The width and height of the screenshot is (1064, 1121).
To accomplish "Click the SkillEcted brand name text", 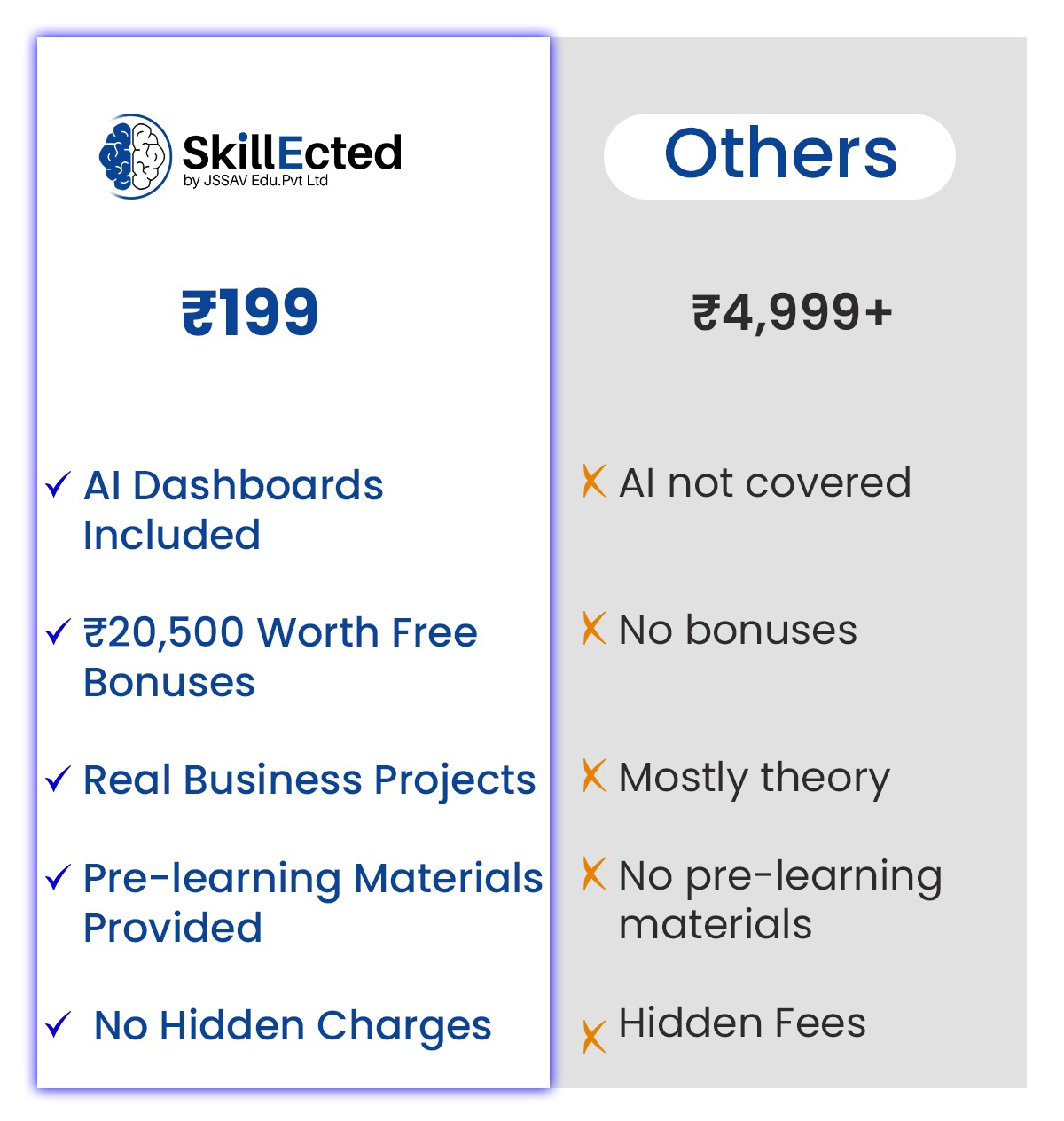I will pos(292,152).
